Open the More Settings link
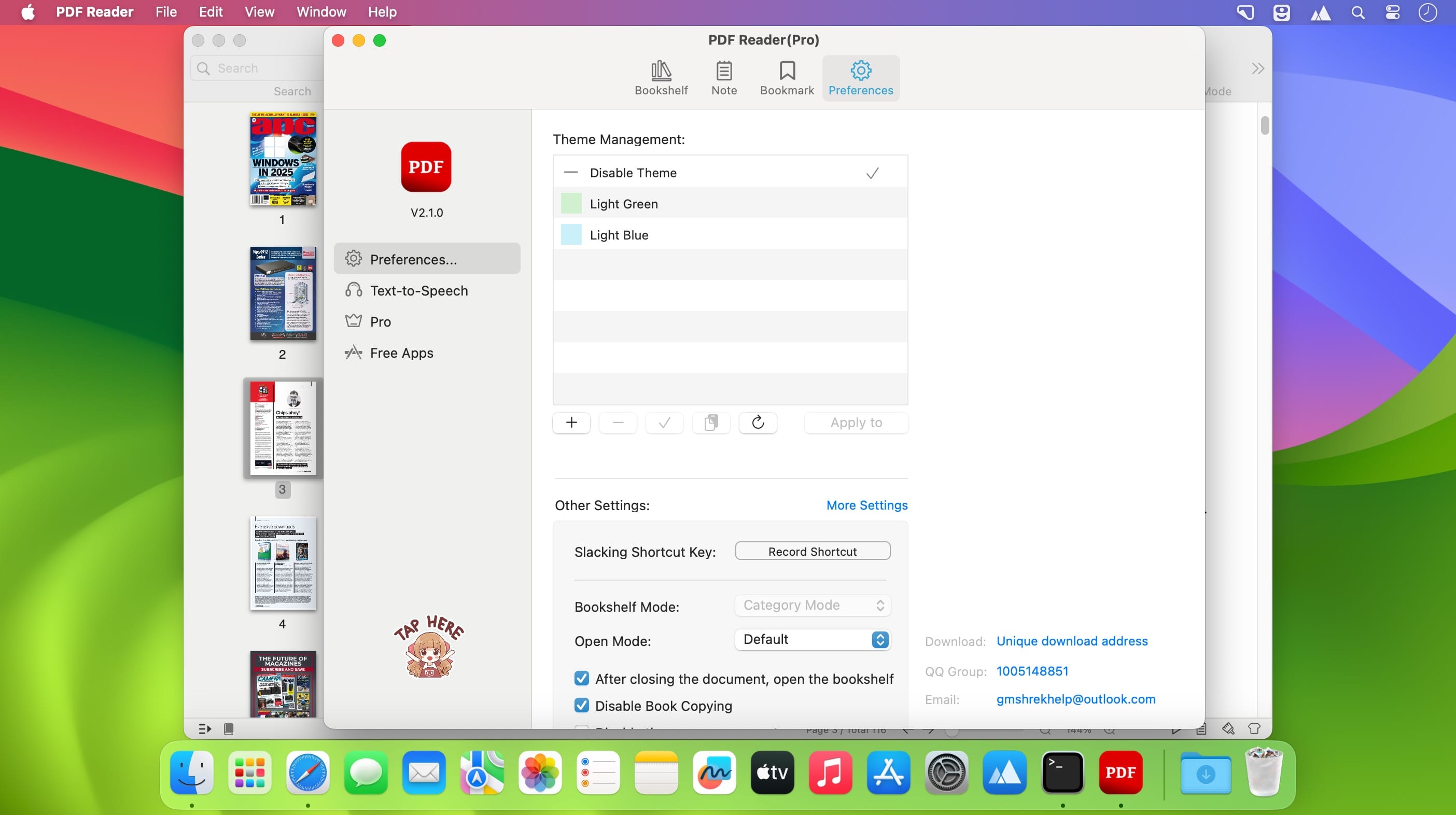This screenshot has width=1456, height=815. [866, 505]
